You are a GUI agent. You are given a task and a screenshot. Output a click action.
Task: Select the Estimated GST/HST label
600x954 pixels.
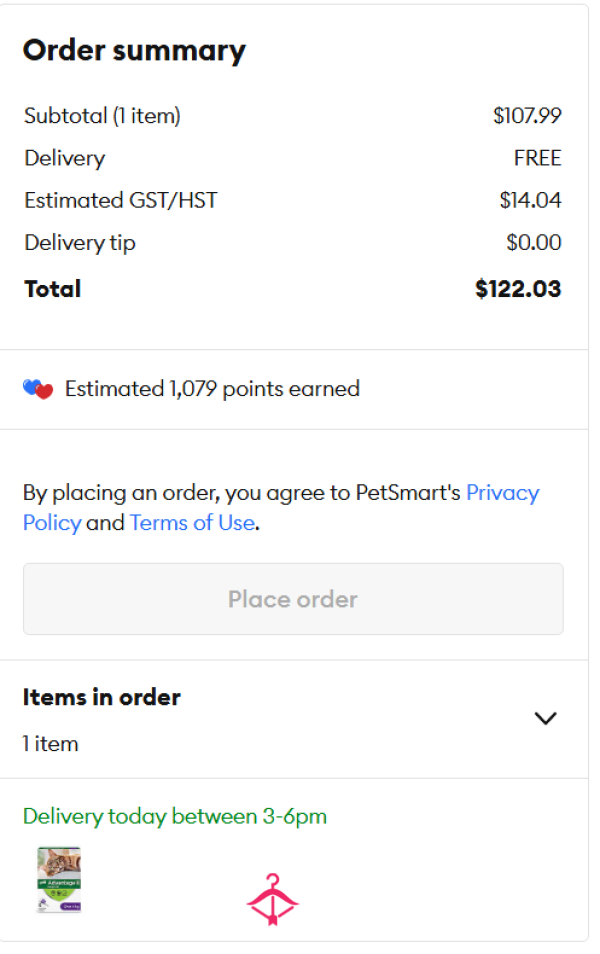[120, 200]
